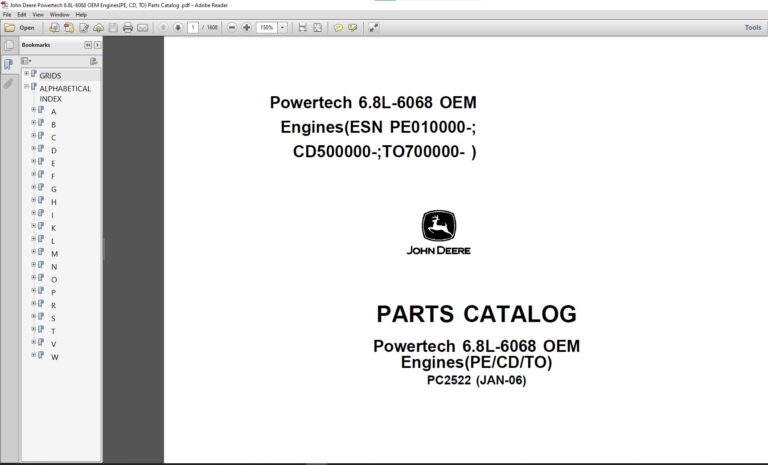Click the Edit PDF pencil icon
768x465 pixels.
(84, 28)
